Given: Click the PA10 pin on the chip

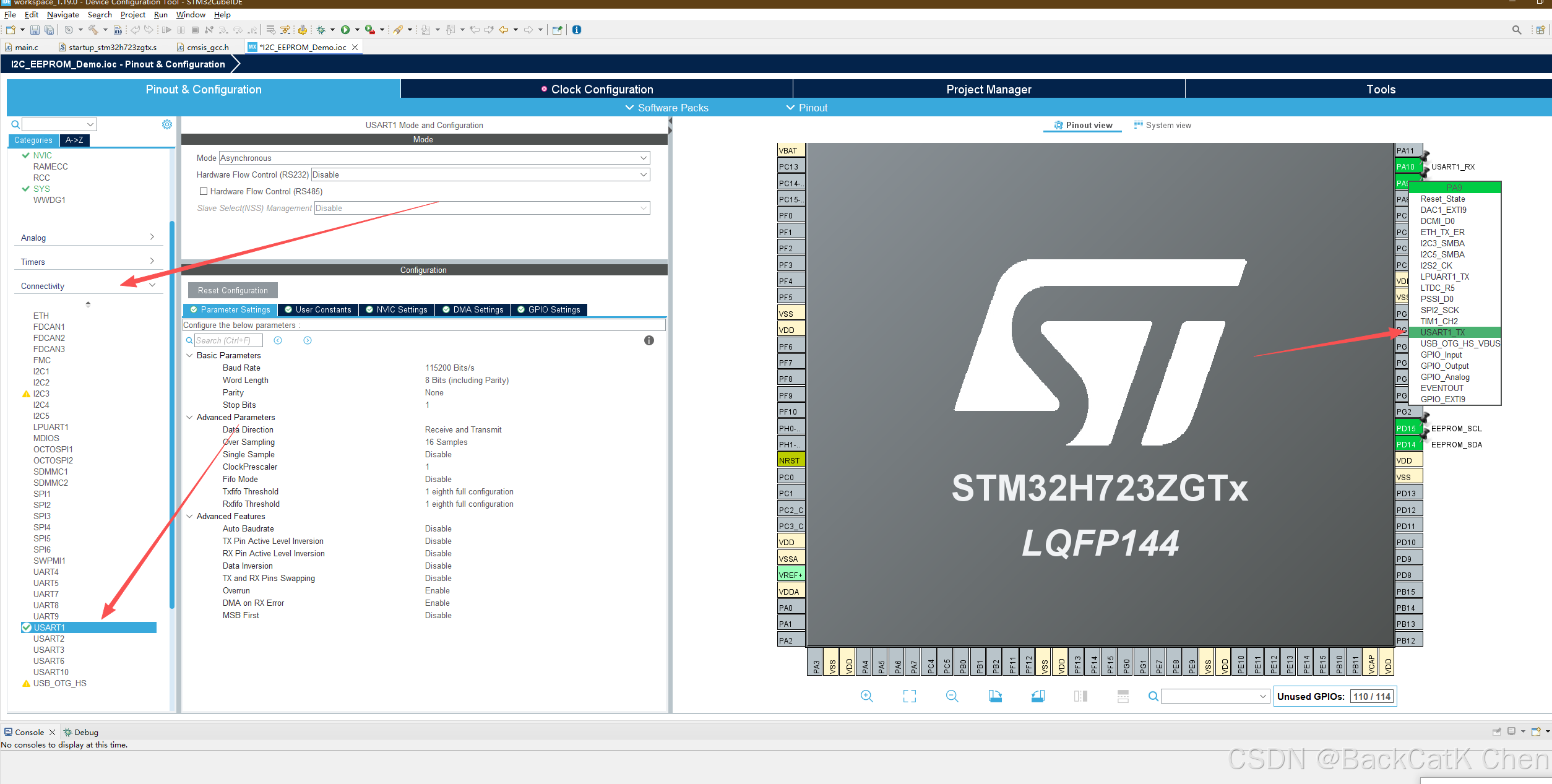Looking at the screenshot, I should pos(1408,166).
